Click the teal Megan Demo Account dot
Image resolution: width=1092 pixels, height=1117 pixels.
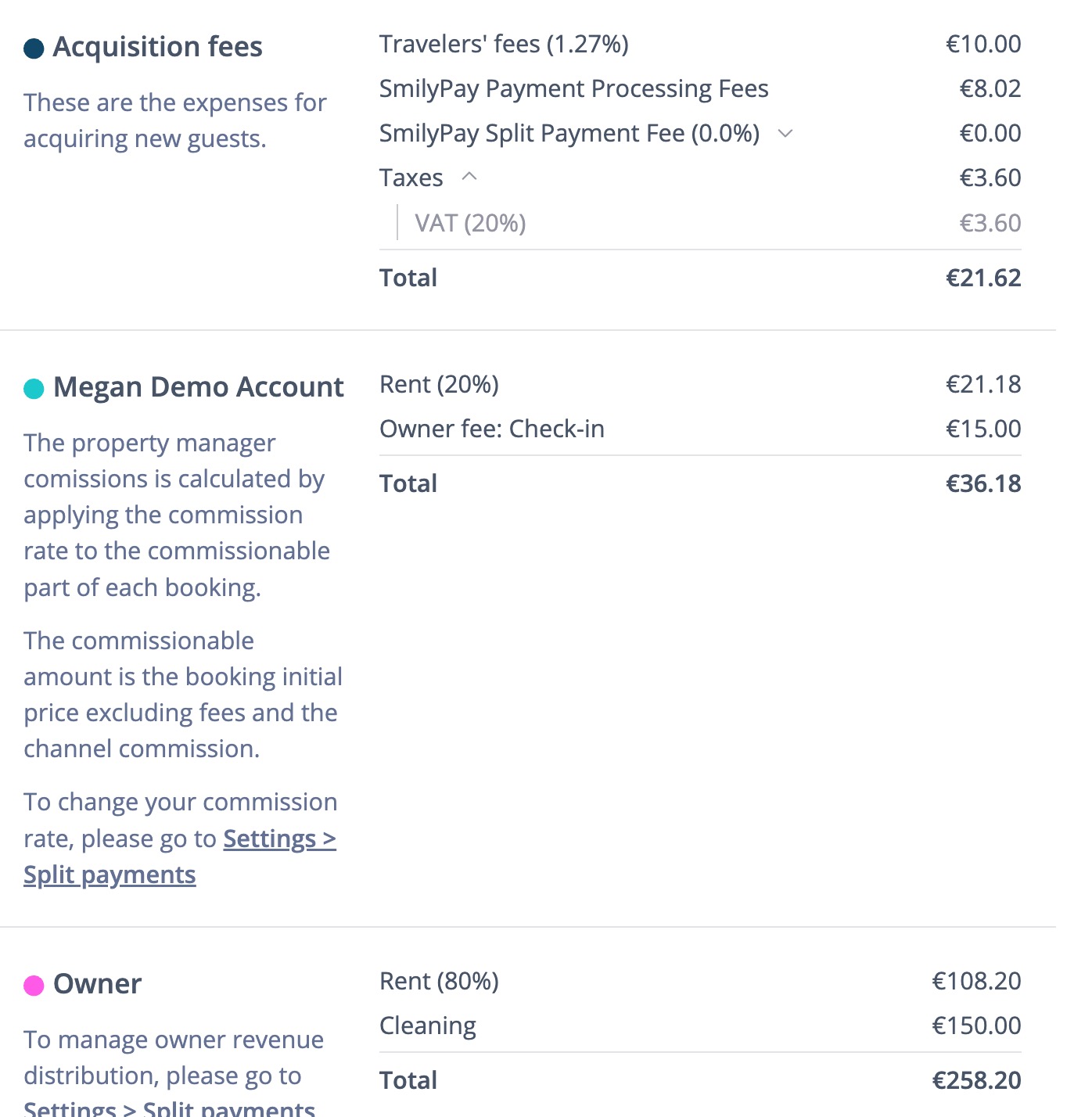(34, 389)
